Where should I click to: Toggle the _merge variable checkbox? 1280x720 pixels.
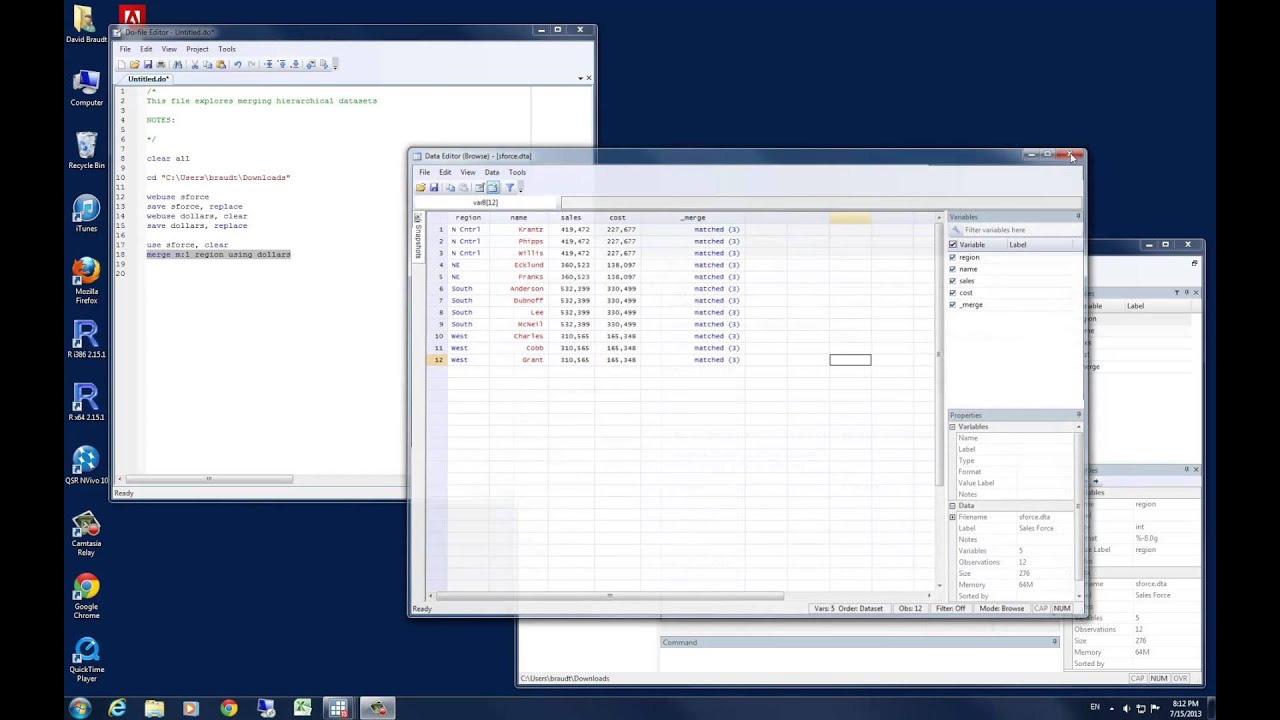tap(952, 305)
